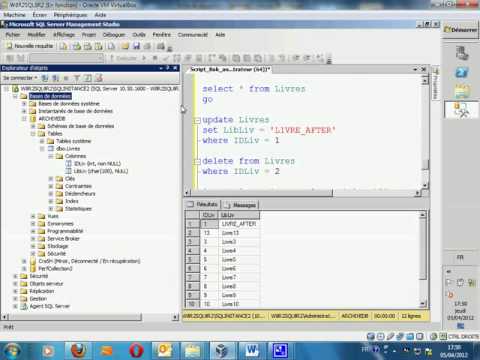The height and width of the screenshot is (360, 480).
Task: Expand Bases de données système folder
Action: [x=24, y=104]
